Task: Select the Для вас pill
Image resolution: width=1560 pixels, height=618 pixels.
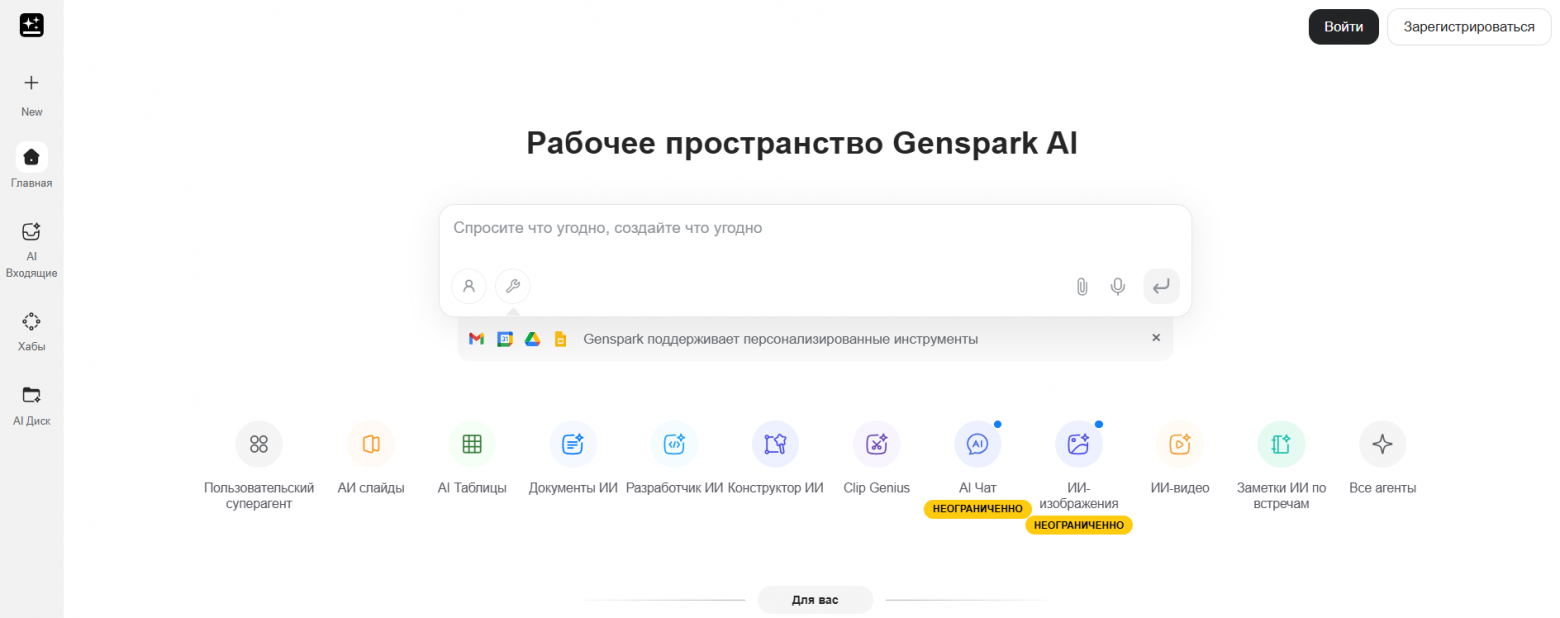Action: tap(815, 599)
